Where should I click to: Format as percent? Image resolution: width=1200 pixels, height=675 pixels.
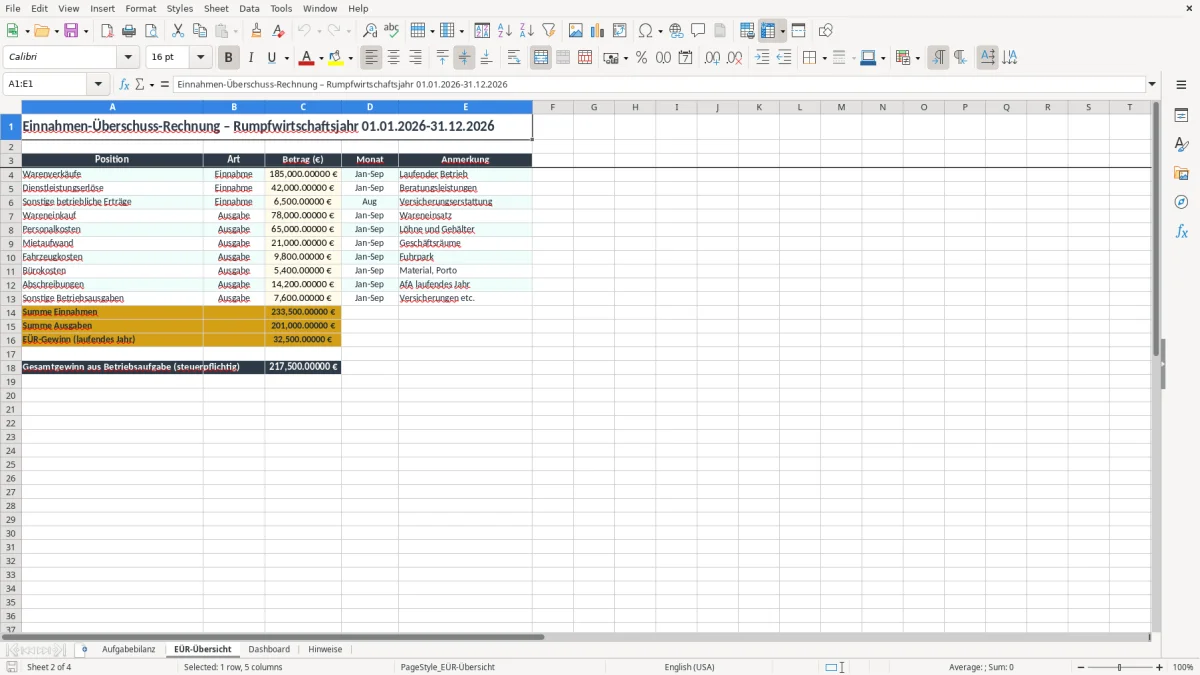click(641, 58)
